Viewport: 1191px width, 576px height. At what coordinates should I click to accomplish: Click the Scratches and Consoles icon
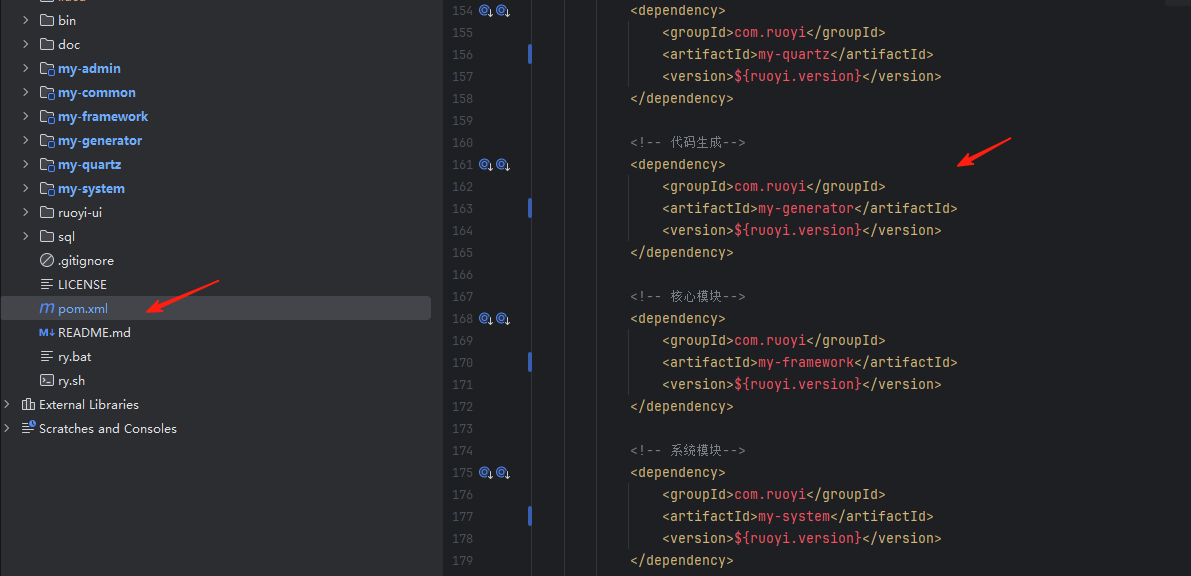(x=28, y=429)
